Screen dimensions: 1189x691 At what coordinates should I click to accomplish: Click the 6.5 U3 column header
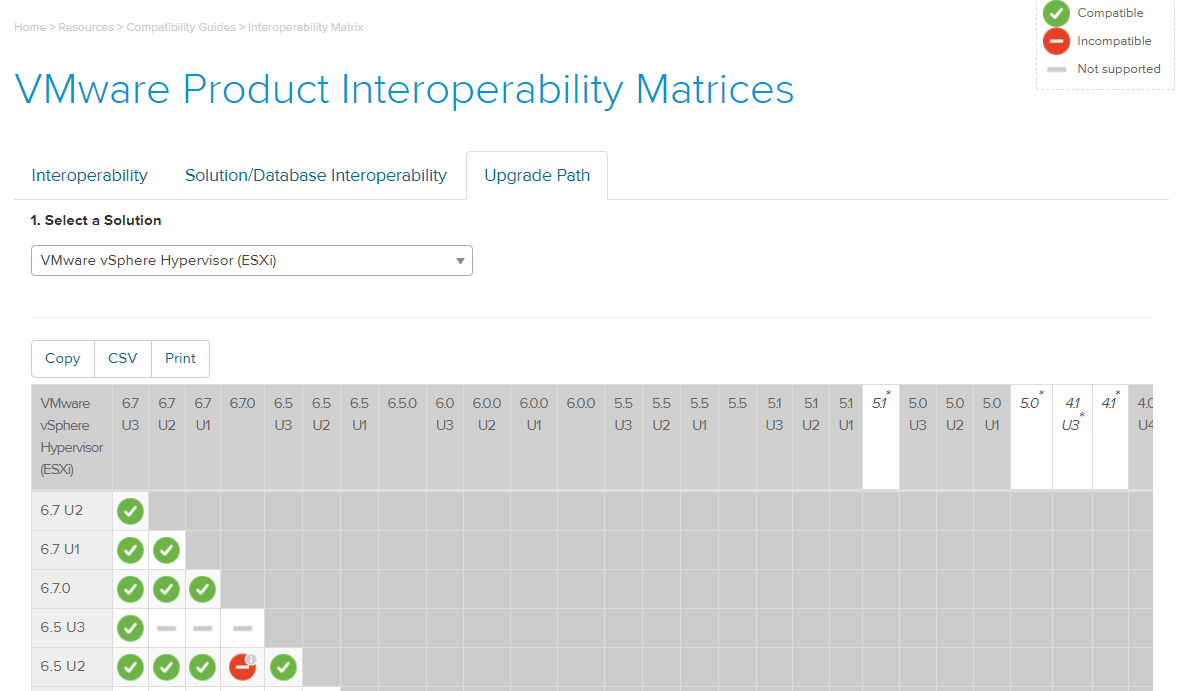(284, 437)
